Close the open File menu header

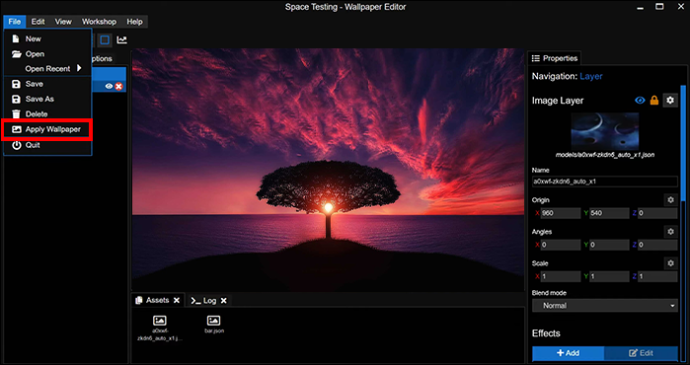(x=15, y=22)
